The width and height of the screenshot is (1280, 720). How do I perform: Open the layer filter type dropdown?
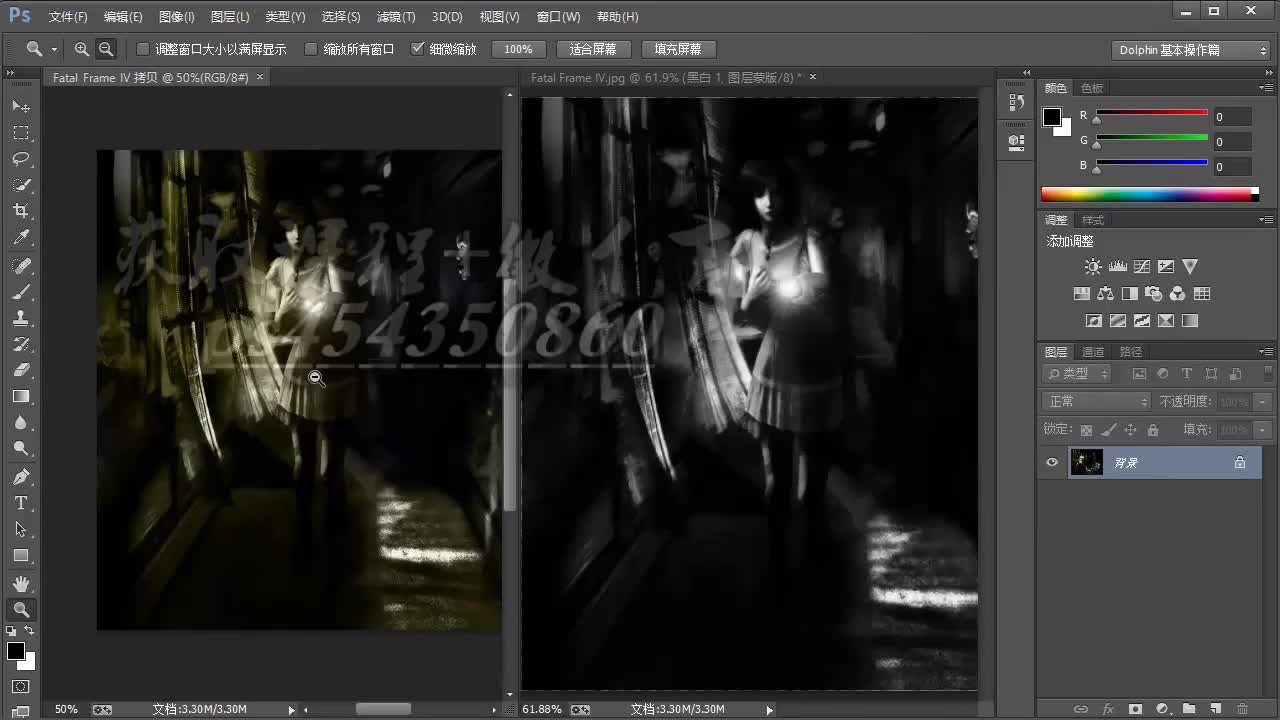coord(1077,373)
